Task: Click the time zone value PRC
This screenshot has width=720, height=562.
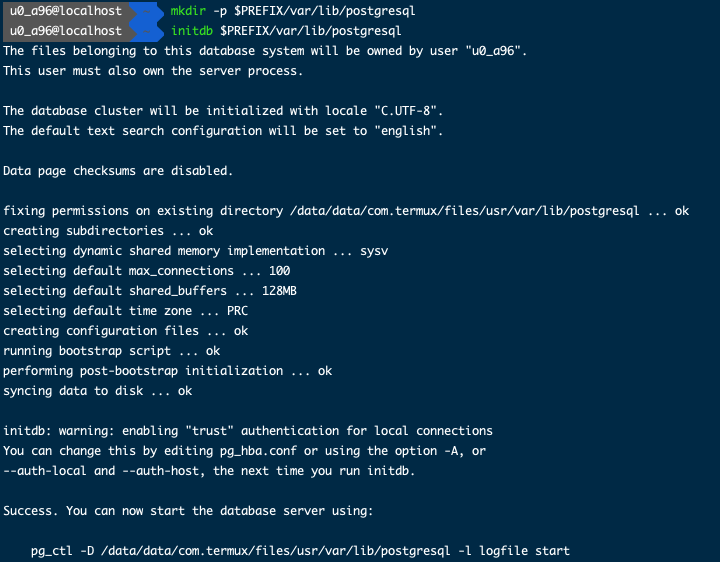Action: pos(237,311)
